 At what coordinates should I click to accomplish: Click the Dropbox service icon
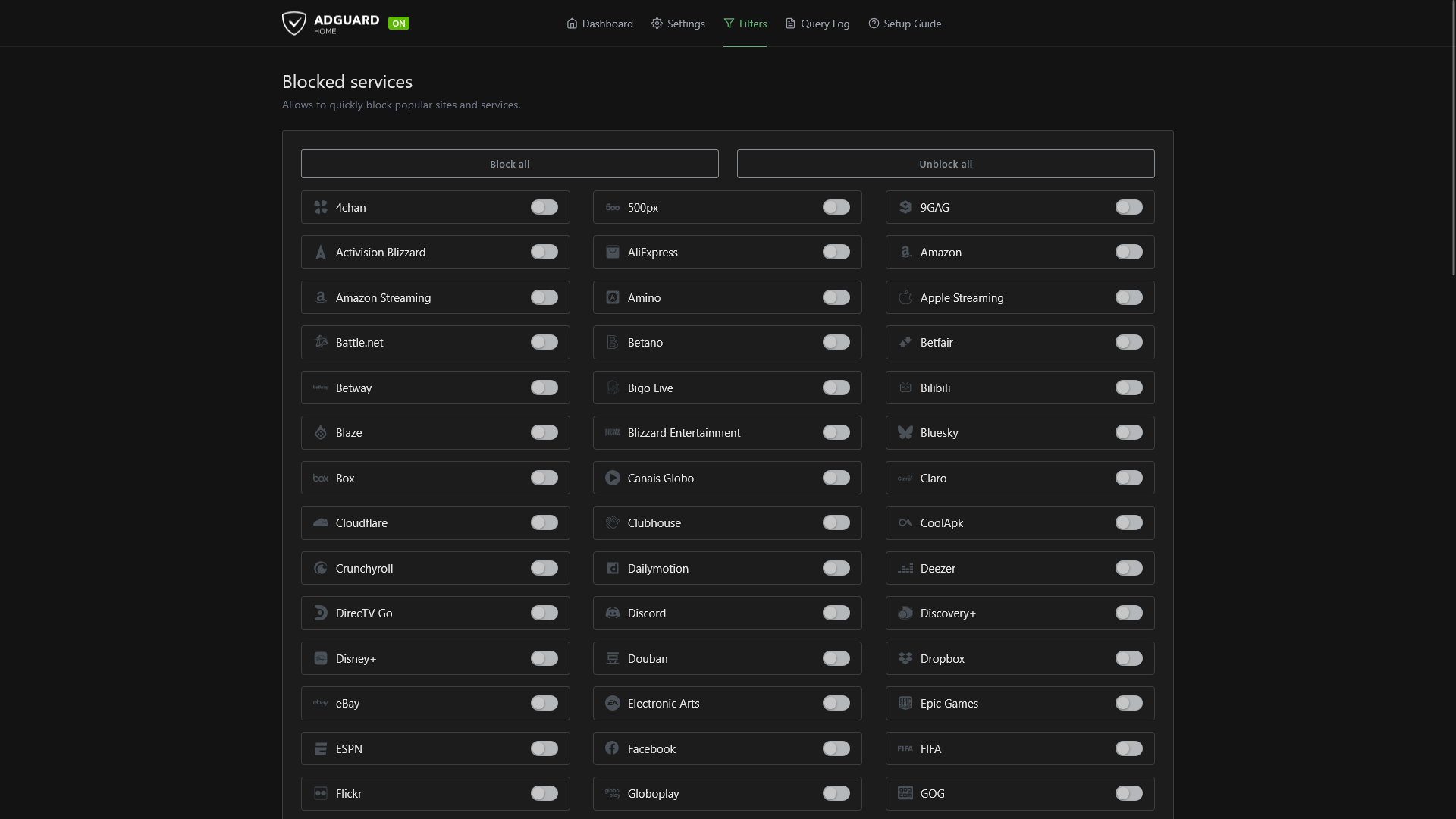pyautogui.click(x=905, y=658)
